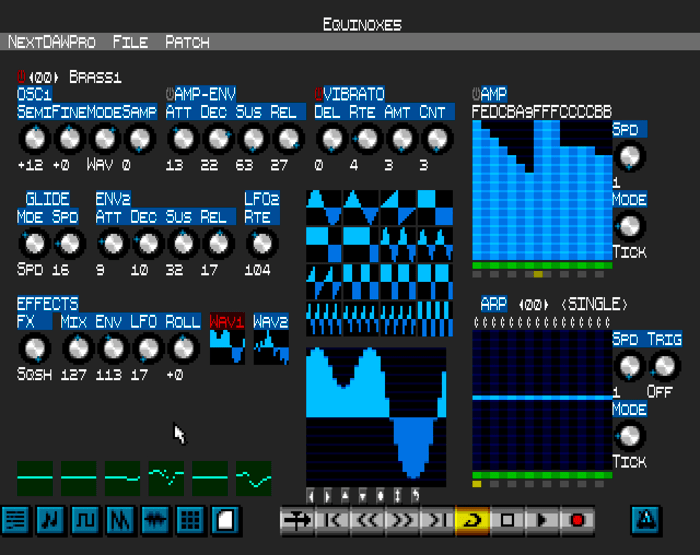The width and height of the screenshot is (700, 555).
Task: Toggle the AMP table power icon
Action: pyautogui.click(x=476, y=94)
